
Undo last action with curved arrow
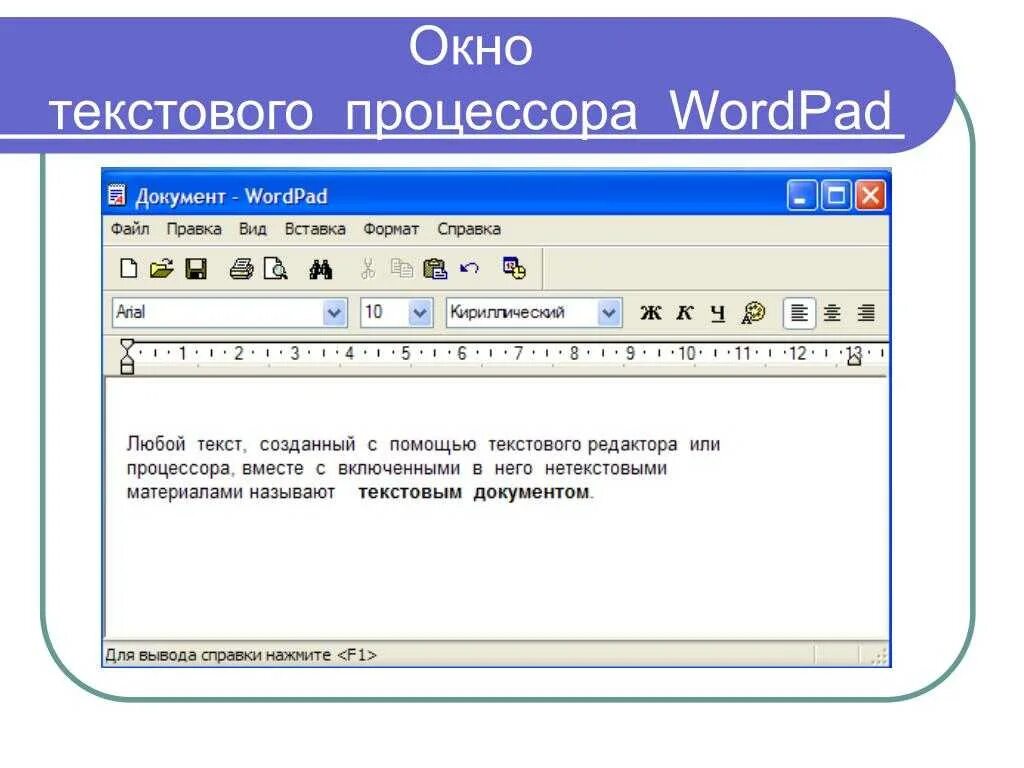click(469, 268)
